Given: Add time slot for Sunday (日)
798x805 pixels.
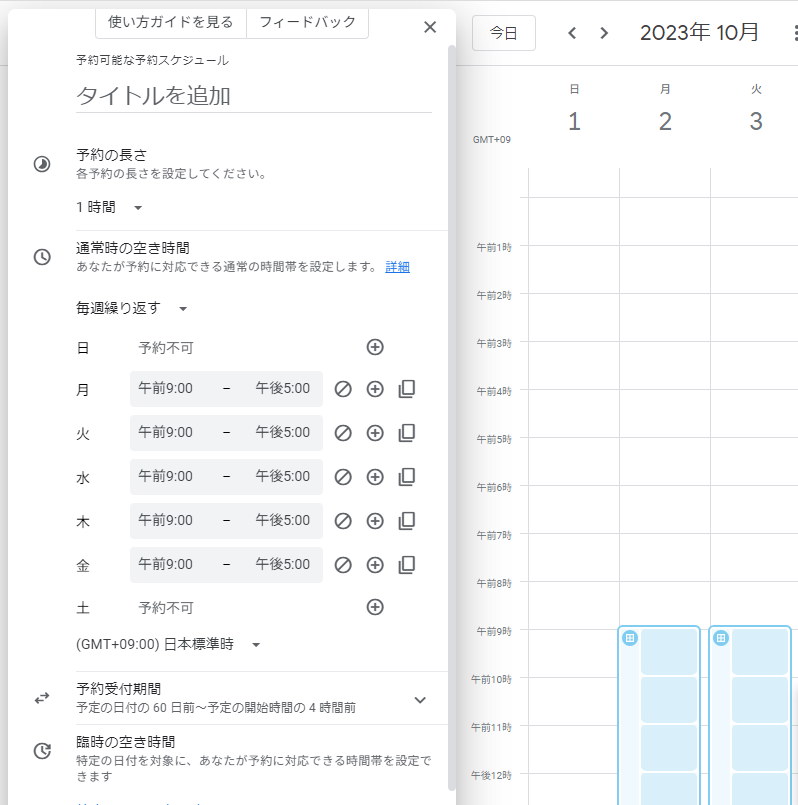Looking at the screenshot, I should (375, 347).
